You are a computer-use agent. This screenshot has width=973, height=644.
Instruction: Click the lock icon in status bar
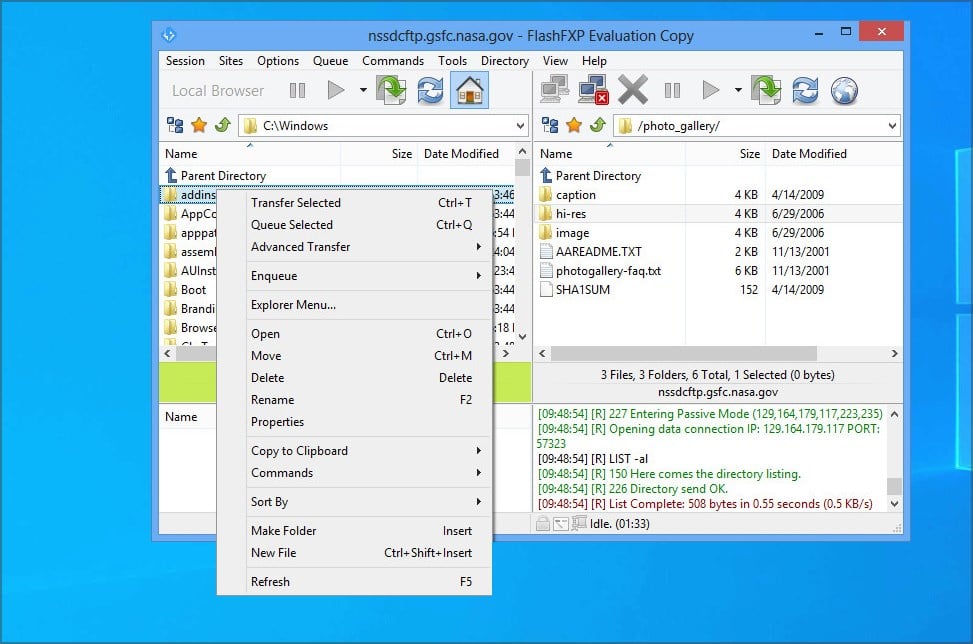(x=543, y=524)
